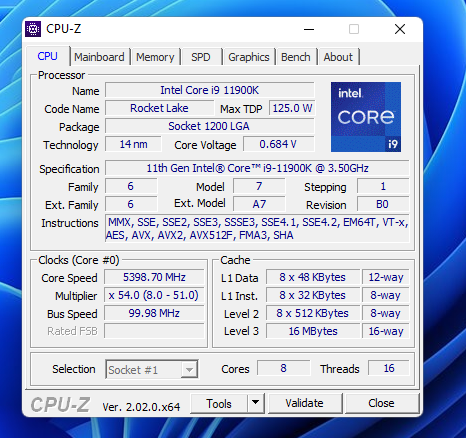Click the Bus Speed value '99.98 MHz'

[x=154, y=313]
